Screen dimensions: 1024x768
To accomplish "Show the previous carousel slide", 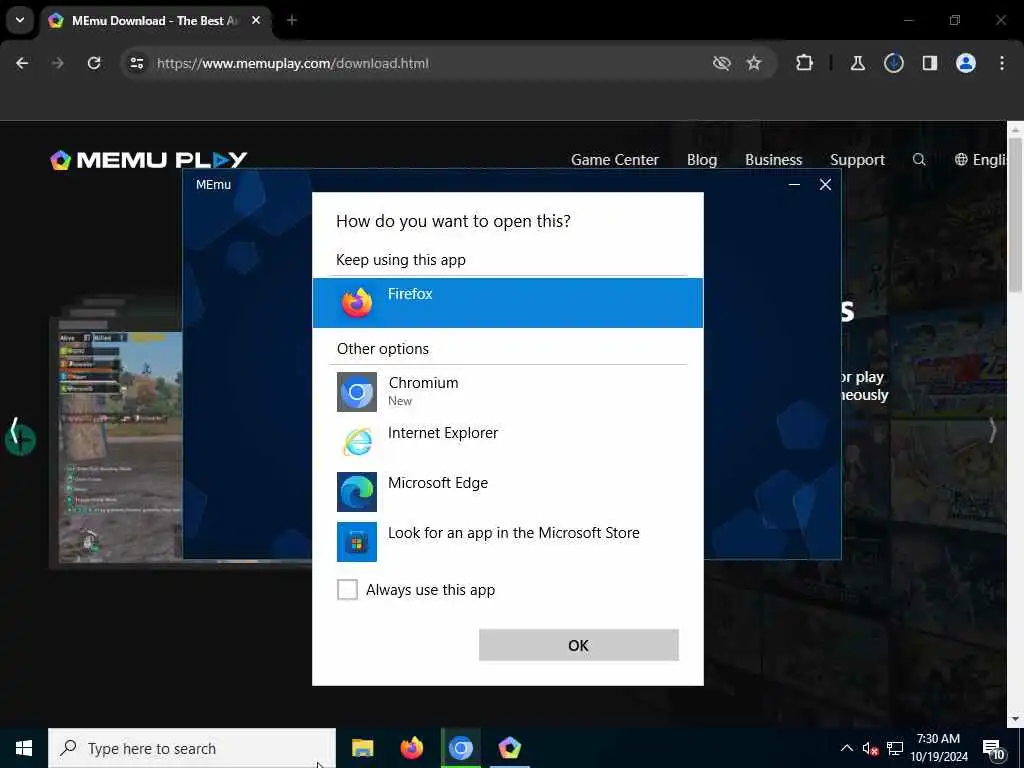I will pyautogui.click(x=14, y=431).
